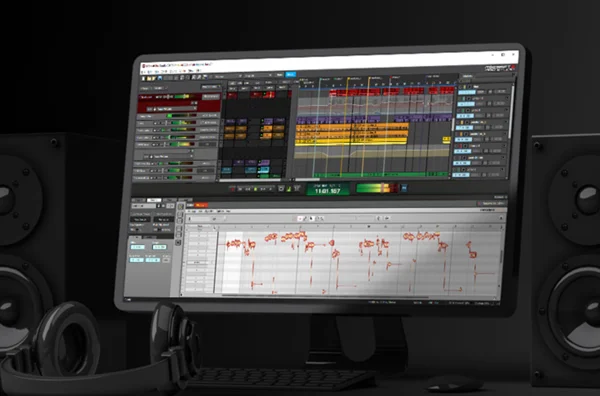Click the green time counter display
The image size is (600, 396).
tap(327, 189)
